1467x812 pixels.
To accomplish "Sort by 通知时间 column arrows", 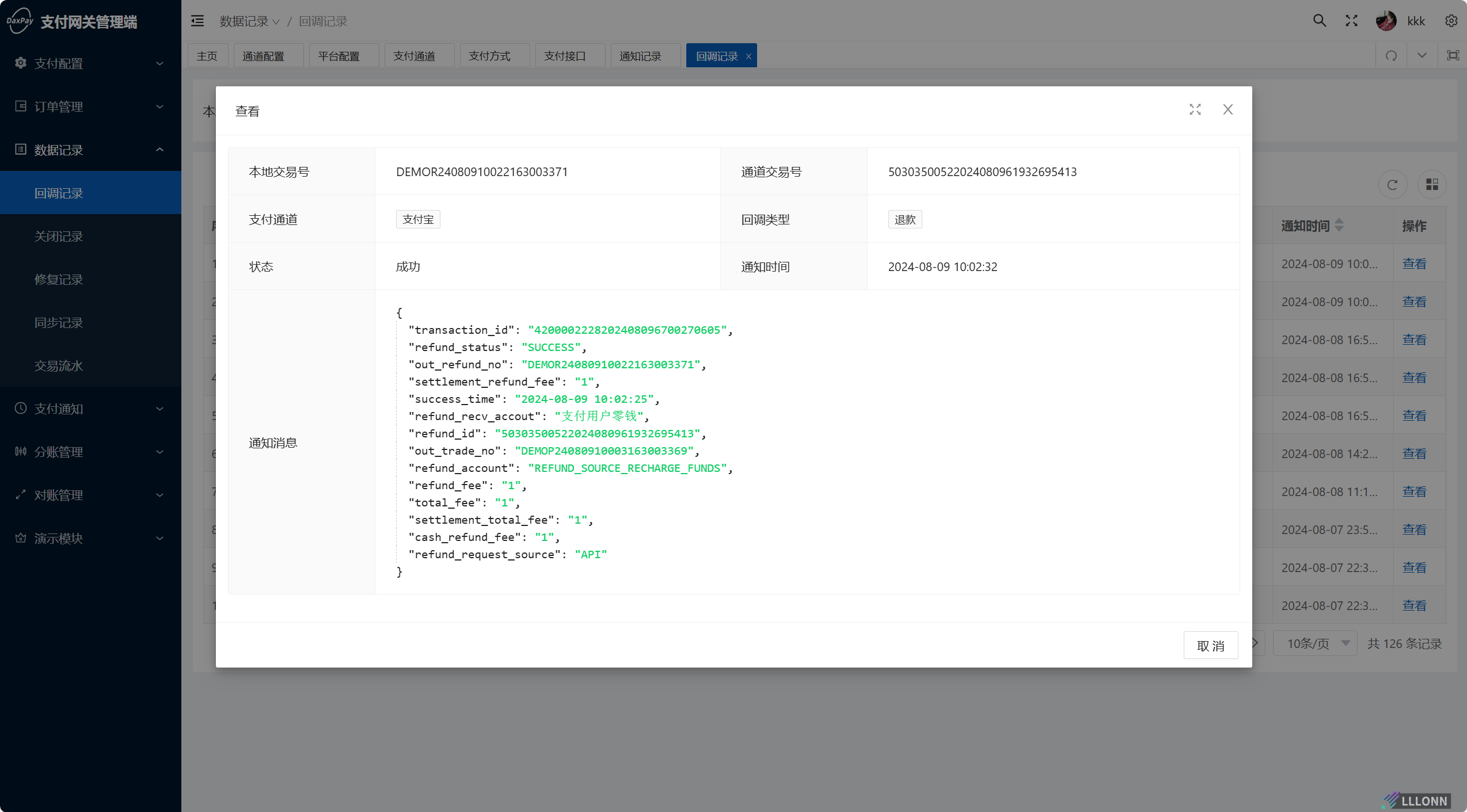I will [1339, 225].
